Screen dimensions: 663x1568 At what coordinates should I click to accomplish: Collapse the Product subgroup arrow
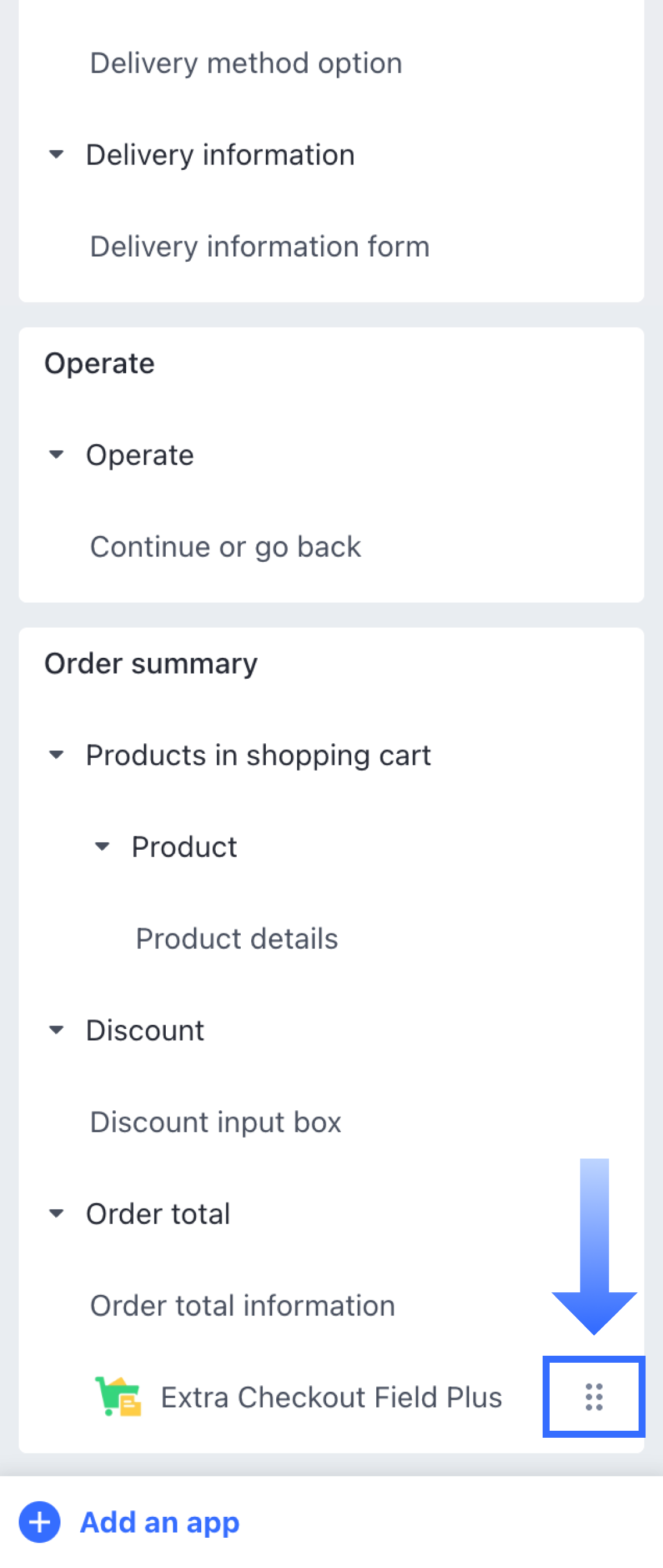102,847
